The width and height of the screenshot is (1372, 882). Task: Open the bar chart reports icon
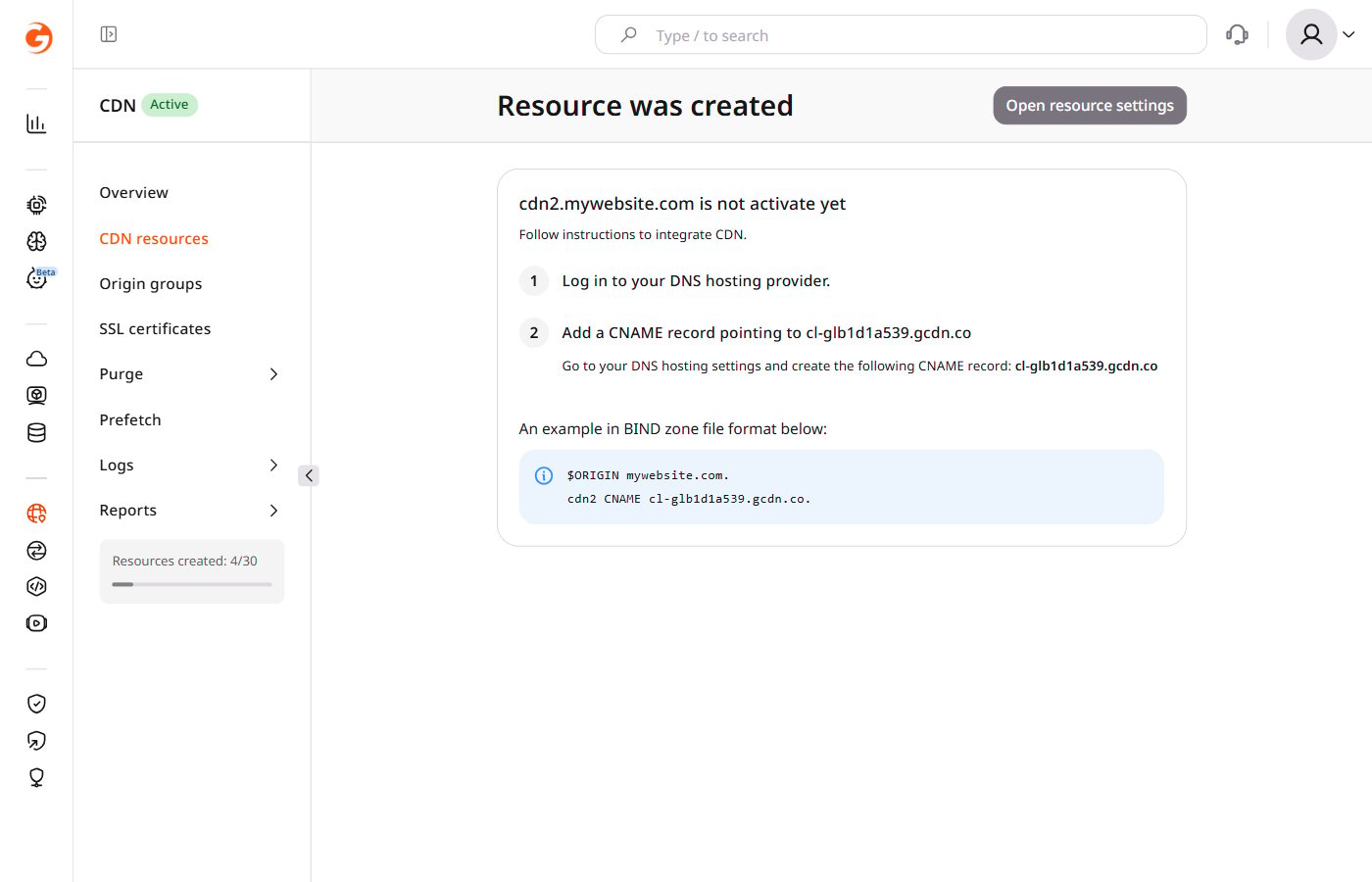click(x=36, y=123)
